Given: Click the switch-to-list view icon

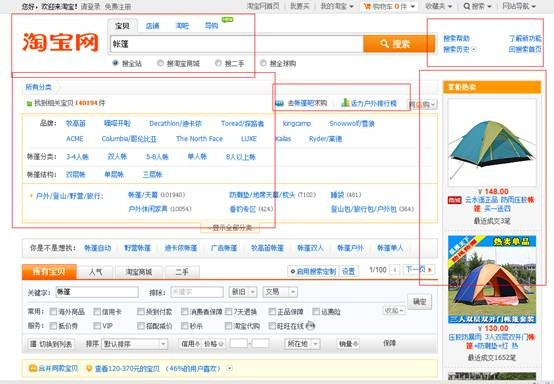Looking at the screenshot, I should (33, 344).
